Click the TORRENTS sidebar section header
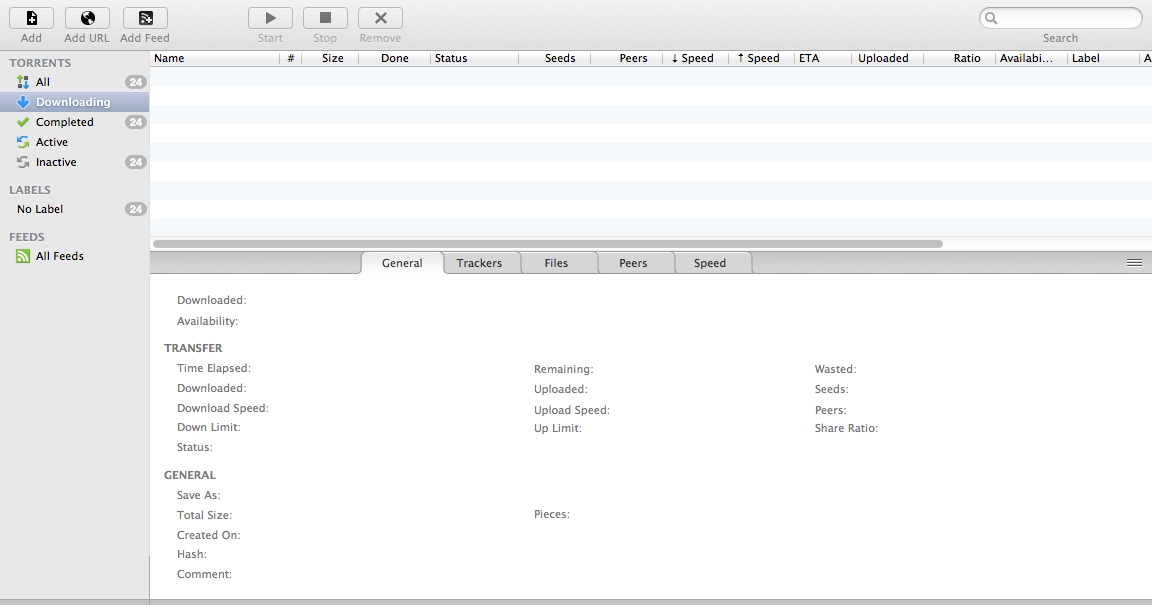This screenshot has width=1152, height=605. pos(40,62)
